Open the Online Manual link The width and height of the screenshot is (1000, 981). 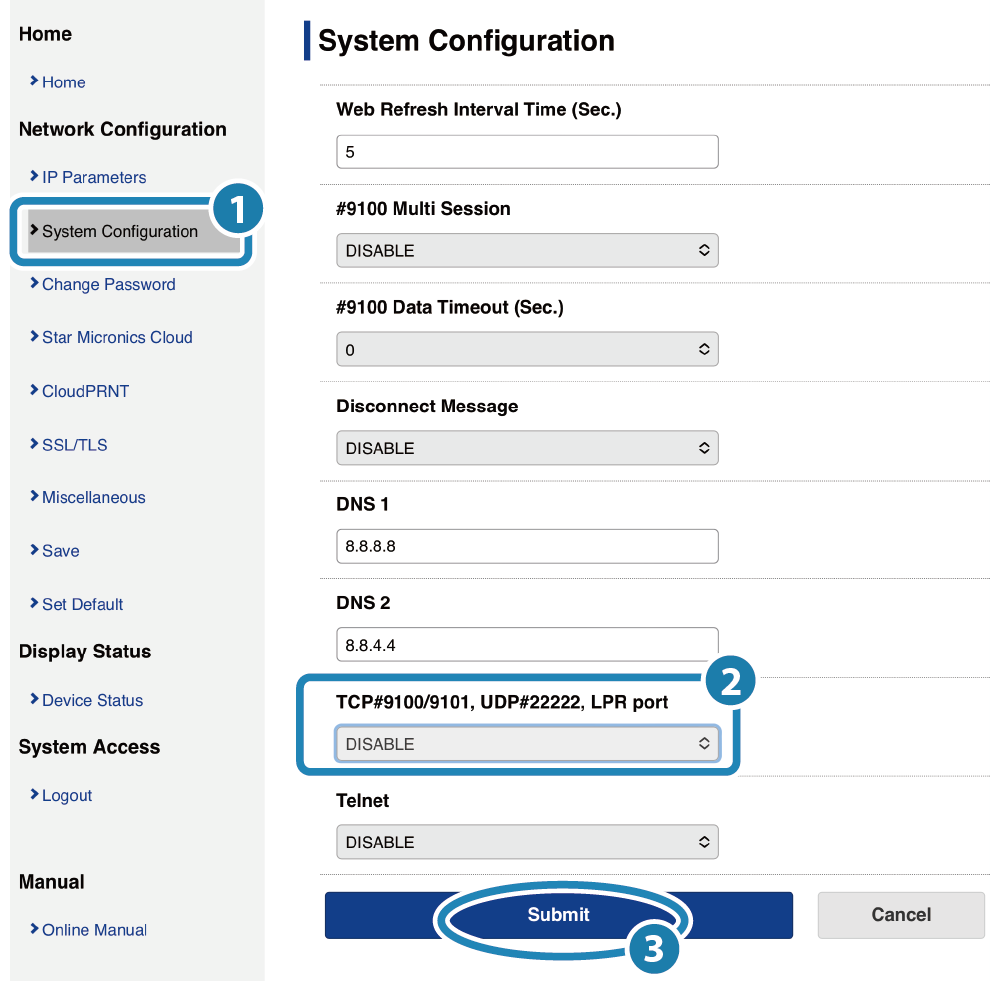click(x=94, y=930)
